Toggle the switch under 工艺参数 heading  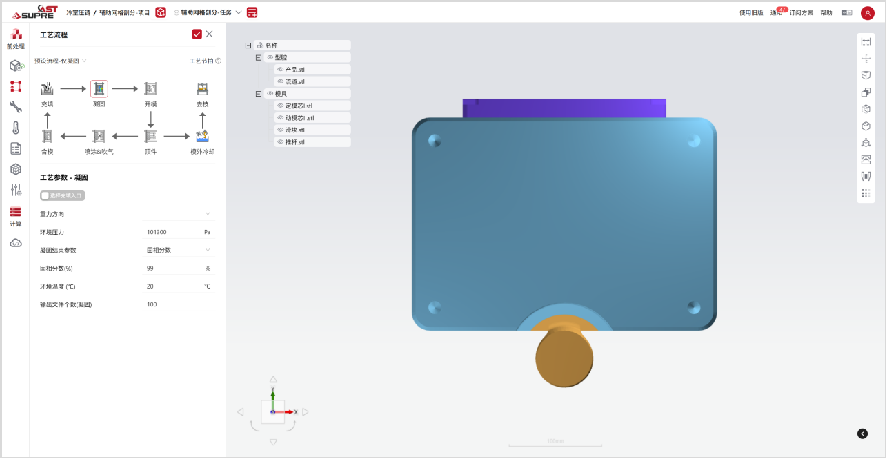pyautogui.click(x=46, y=195)
